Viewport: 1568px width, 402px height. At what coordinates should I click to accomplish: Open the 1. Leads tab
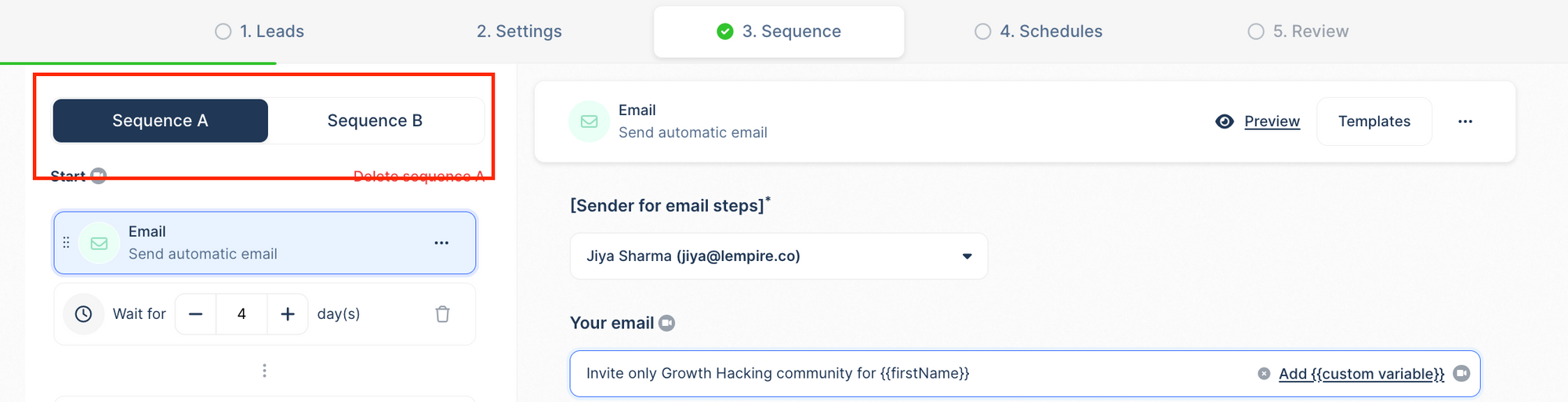(260, 31)
